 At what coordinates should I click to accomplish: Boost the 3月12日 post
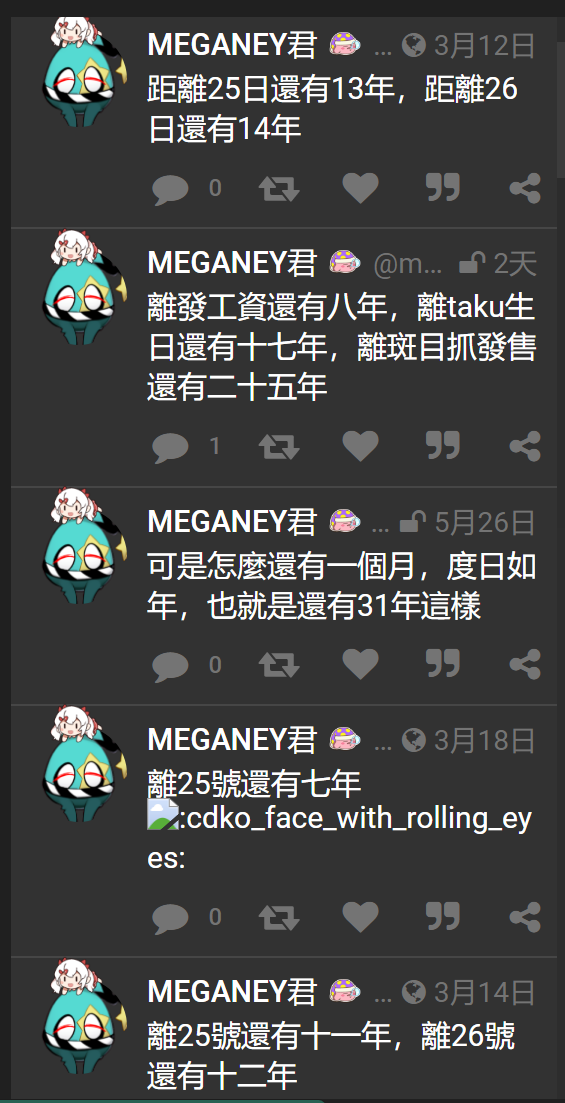279,189
